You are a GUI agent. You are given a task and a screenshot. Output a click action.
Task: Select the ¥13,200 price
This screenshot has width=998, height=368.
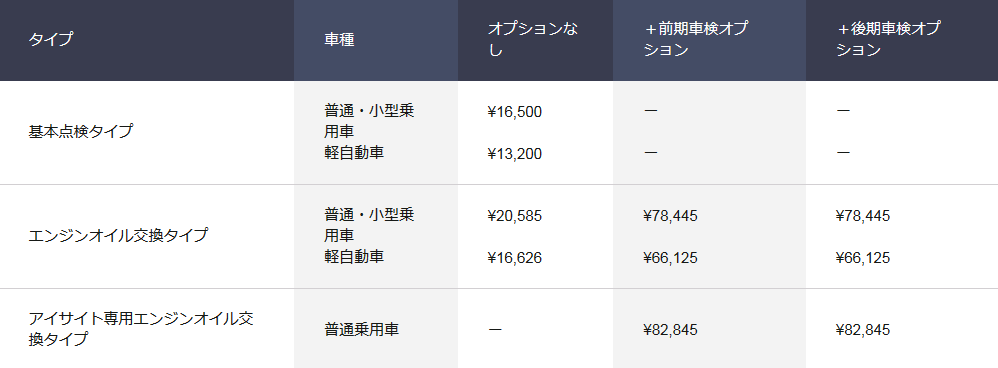point(515,154)
